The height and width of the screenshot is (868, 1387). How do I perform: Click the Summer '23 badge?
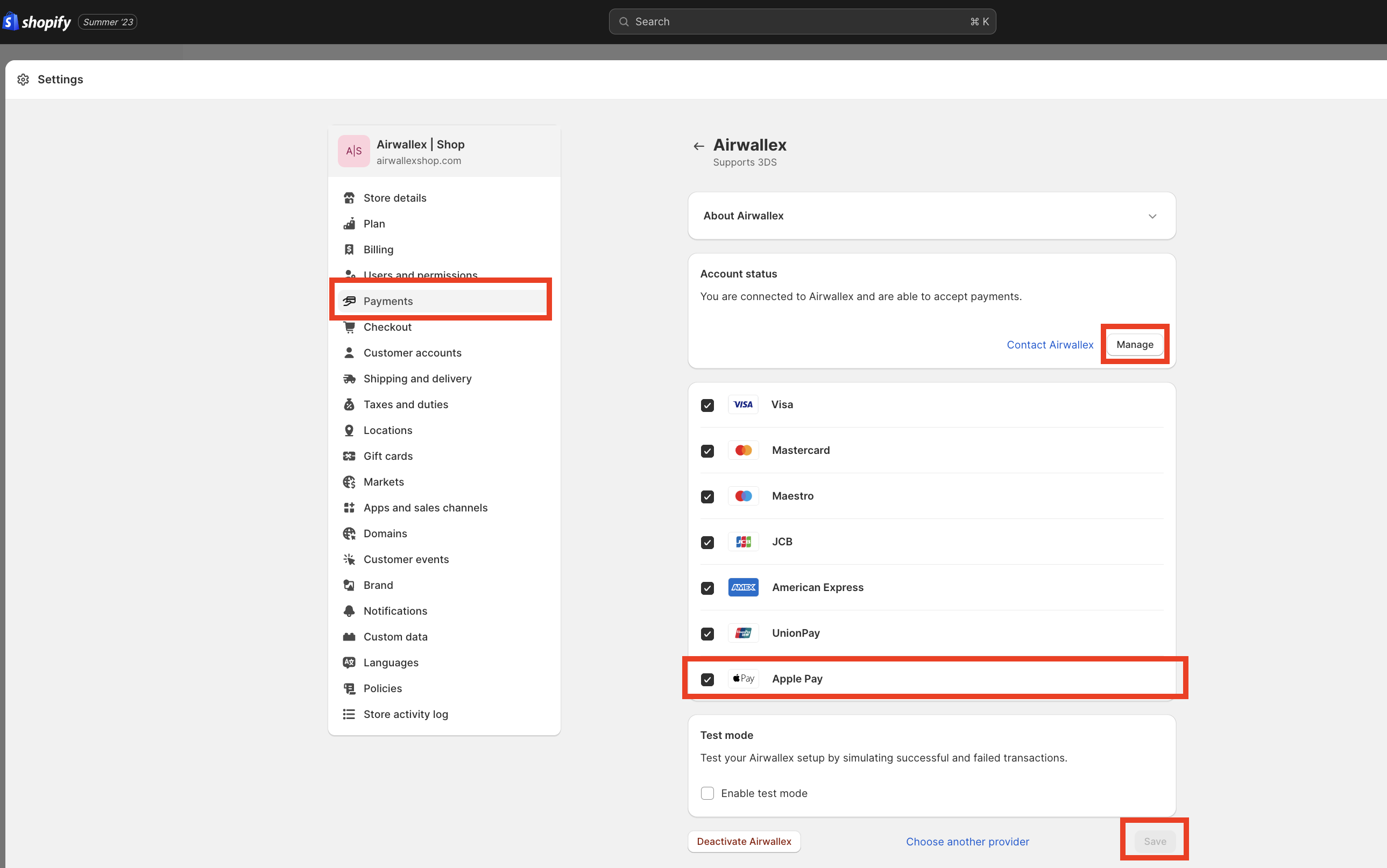click(x=108, y=22)
